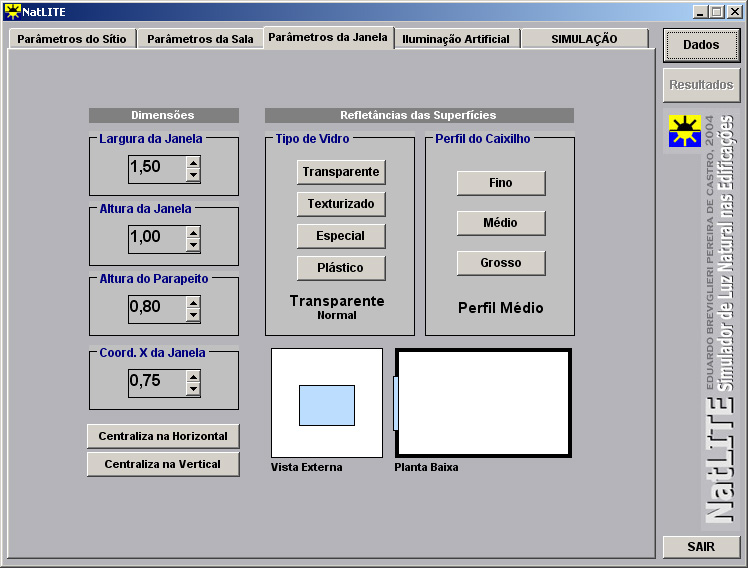748x568 pixels.
Task: Click the blue window in Vista Externa
Action: point(327,405)
